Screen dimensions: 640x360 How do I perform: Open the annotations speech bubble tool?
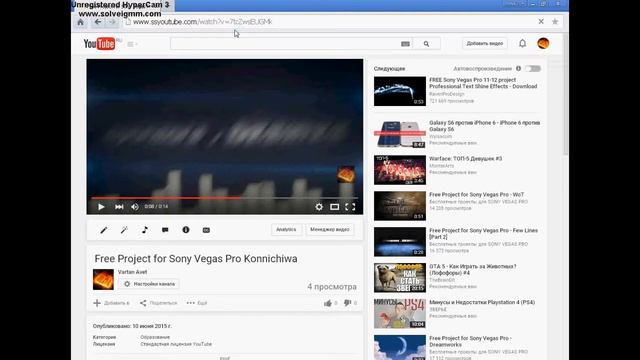pyautogui.click(x=165, y=230)
